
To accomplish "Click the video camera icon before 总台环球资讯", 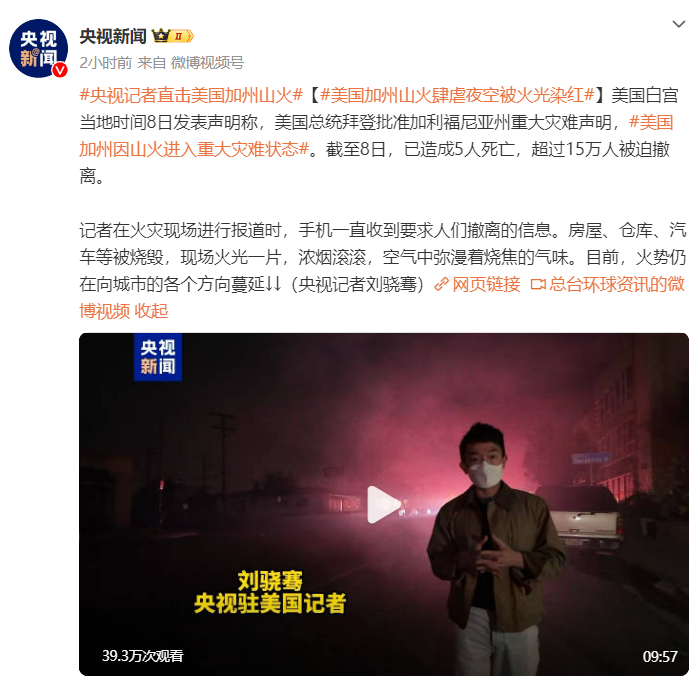I will pos(538,284).
